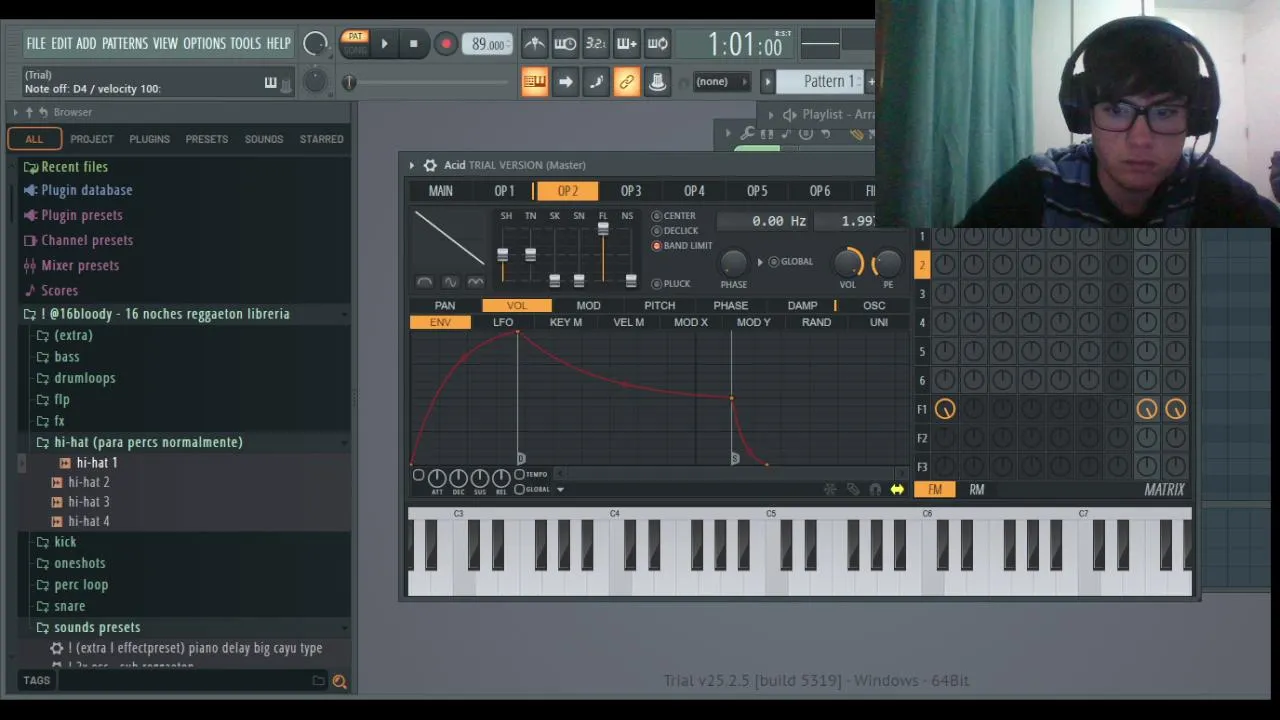Screen dimensions: 1280x720
Task: Adjust the SH harmonic slider
Action: [x=503, y=253]
